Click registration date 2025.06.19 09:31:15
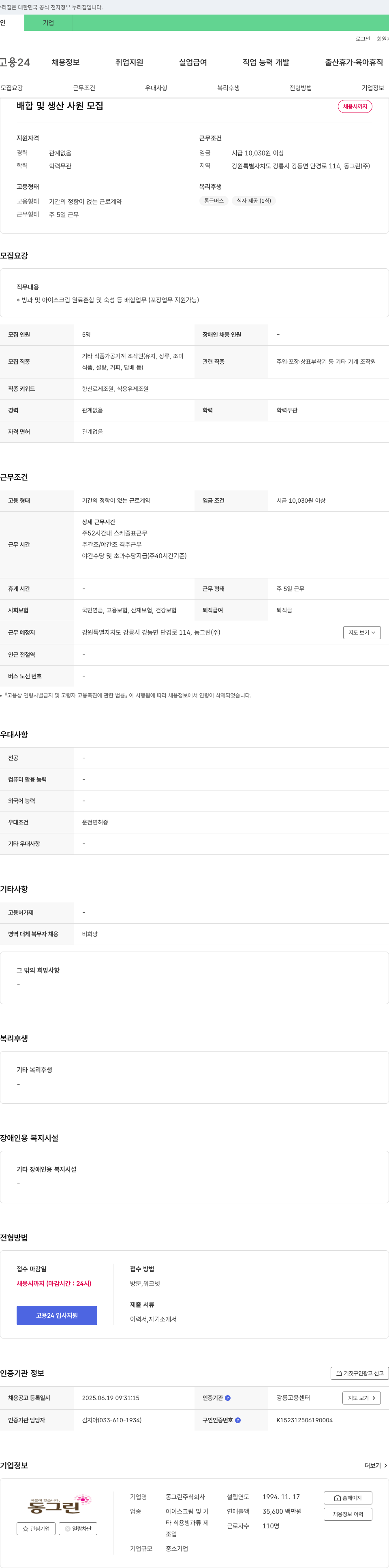 coord(110,1398)
